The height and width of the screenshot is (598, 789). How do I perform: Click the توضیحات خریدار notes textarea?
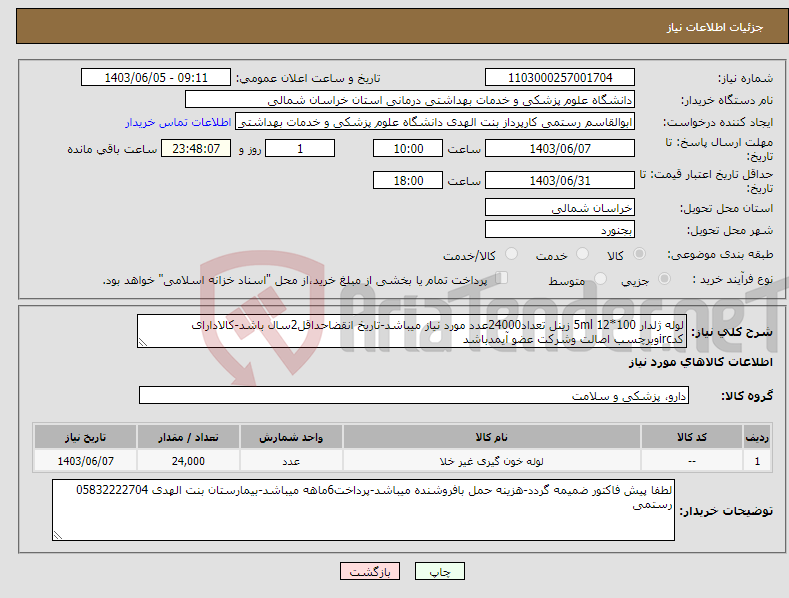(x=363, y=510)
